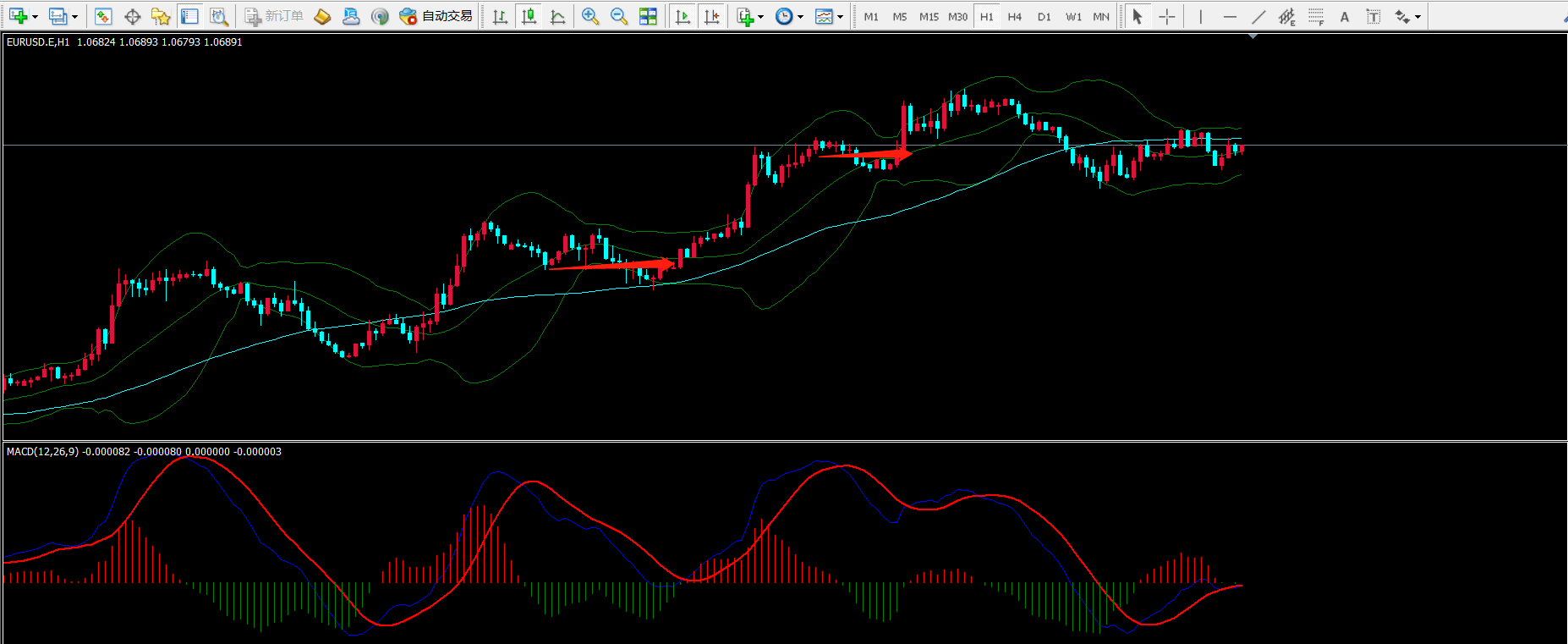Toggle chart shift from right border
Viewport: 1568px width, 644px height.
(x=712, y=16)
